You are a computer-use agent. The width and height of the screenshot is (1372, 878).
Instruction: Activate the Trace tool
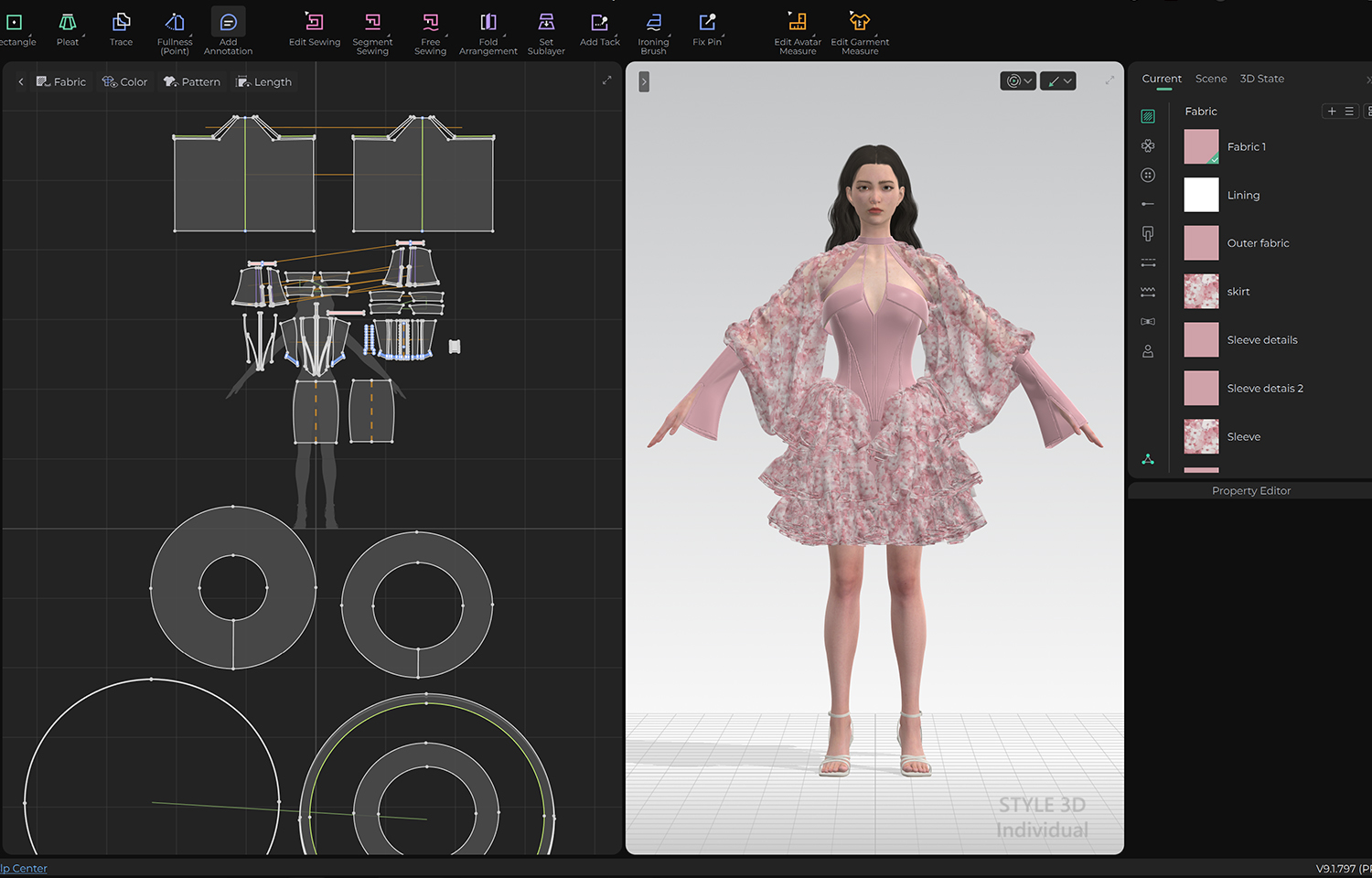(121, 28)
